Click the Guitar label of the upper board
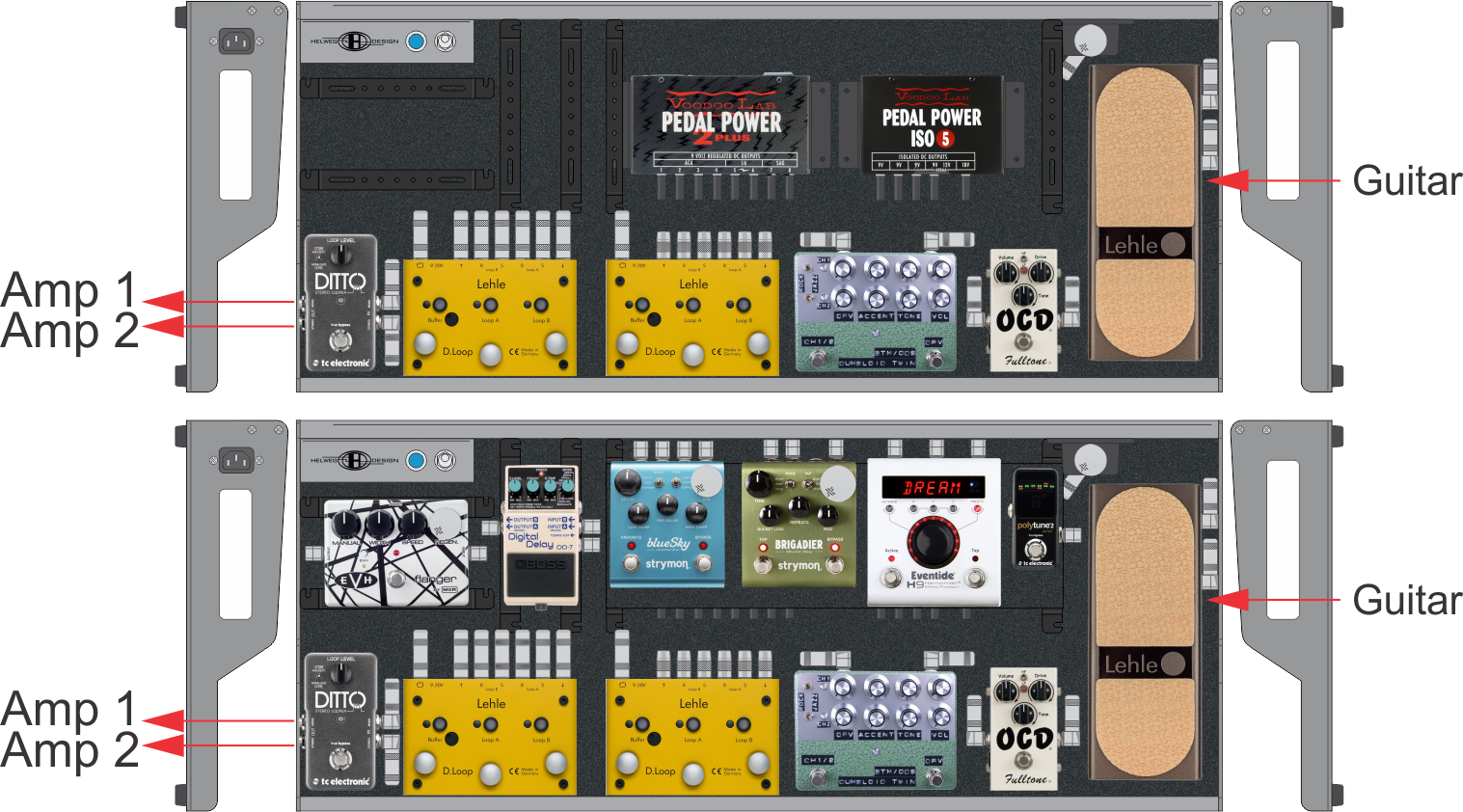 [x=1407, y=180]
